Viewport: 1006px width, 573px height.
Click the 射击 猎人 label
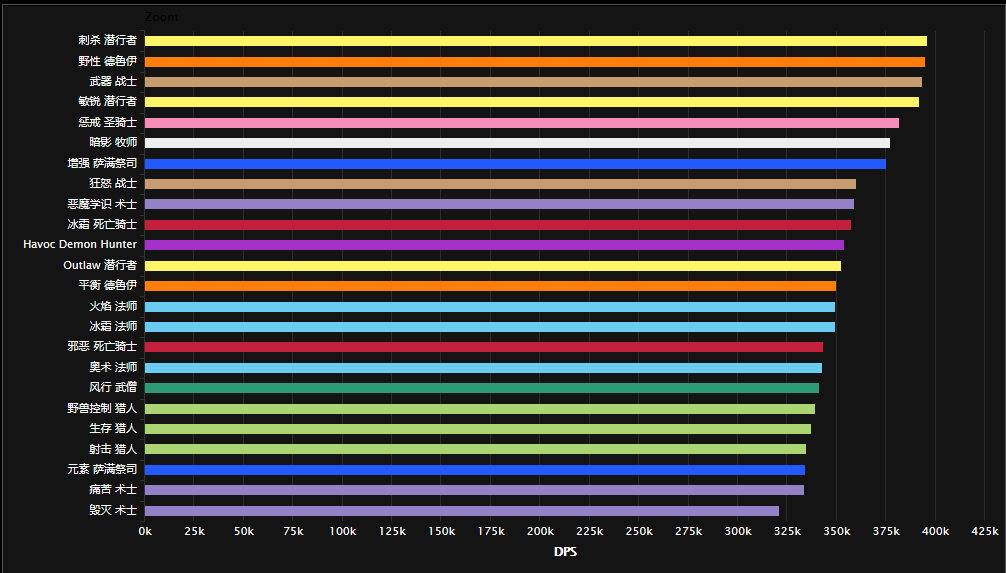click(113, 449)
